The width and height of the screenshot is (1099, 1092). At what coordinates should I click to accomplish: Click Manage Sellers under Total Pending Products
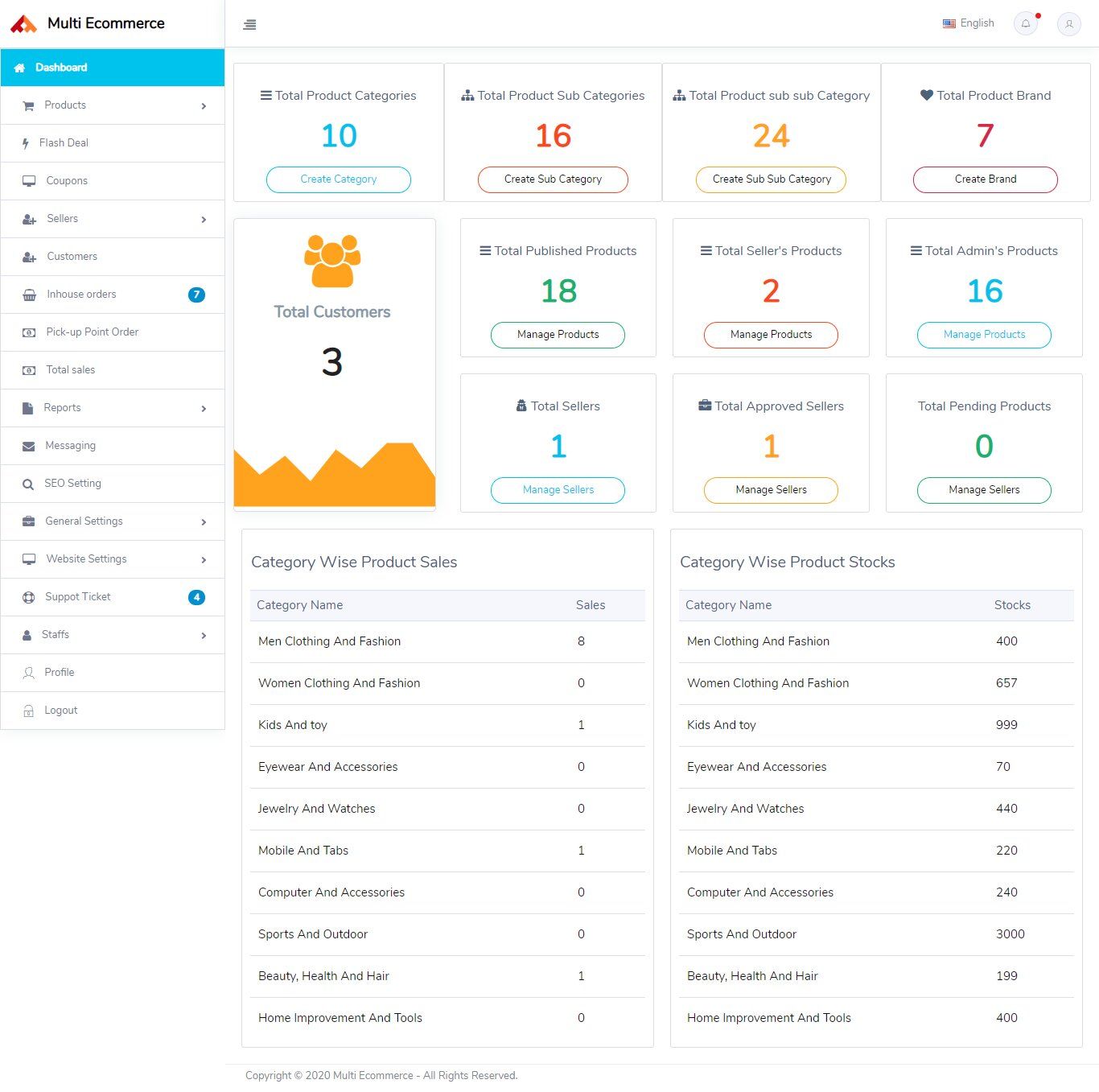click(984, 490)
